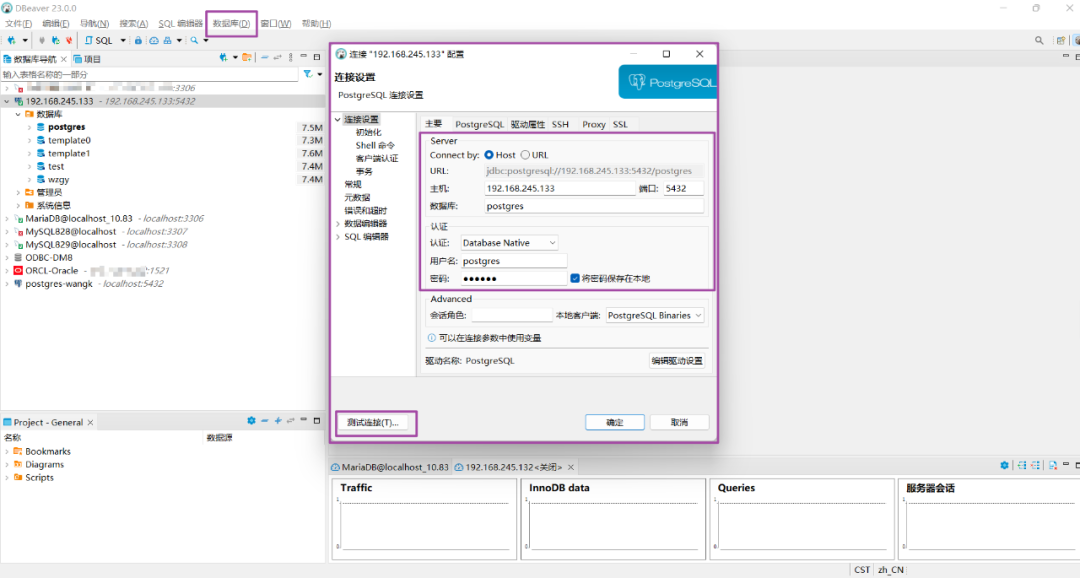The height and width of the screenshot is (578, 1080).
Task: Click the red invalidate connection icon
Action: [68, 41]
